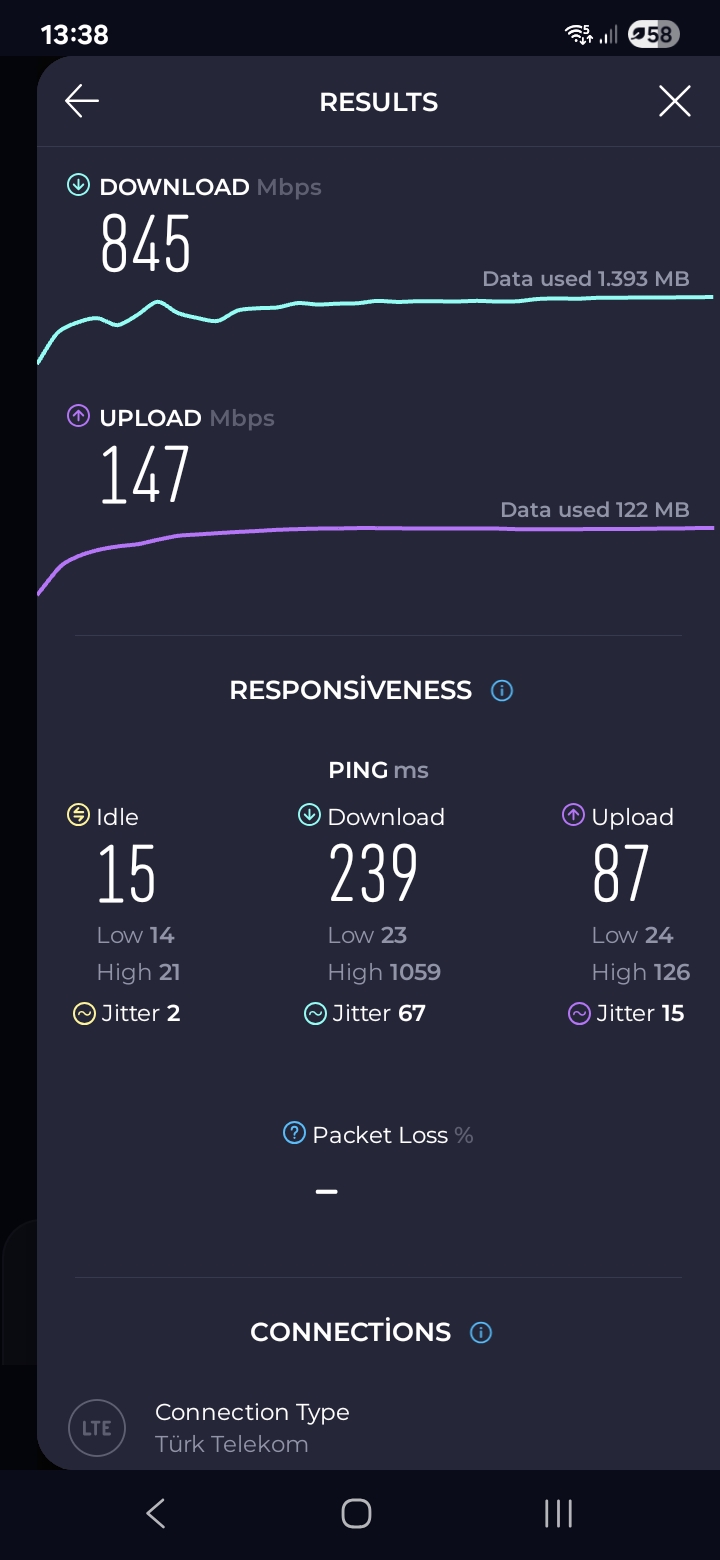Open recent apps from the navigation bar
The image size is (720, 1560).
pyautogui.click(x=558, y=1514)
